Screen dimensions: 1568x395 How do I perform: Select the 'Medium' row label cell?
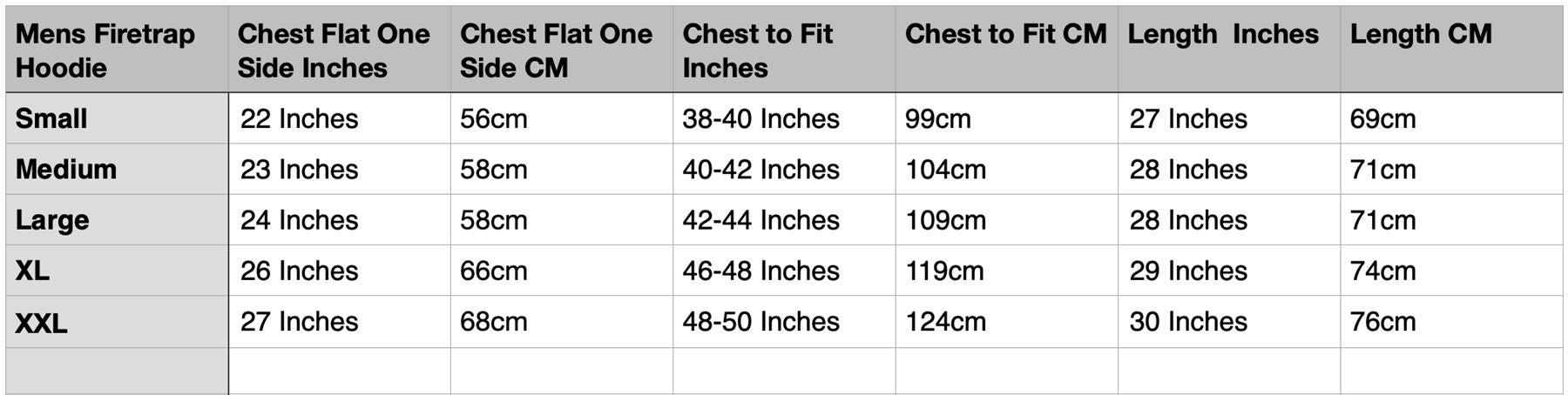(x=66, y=169)
